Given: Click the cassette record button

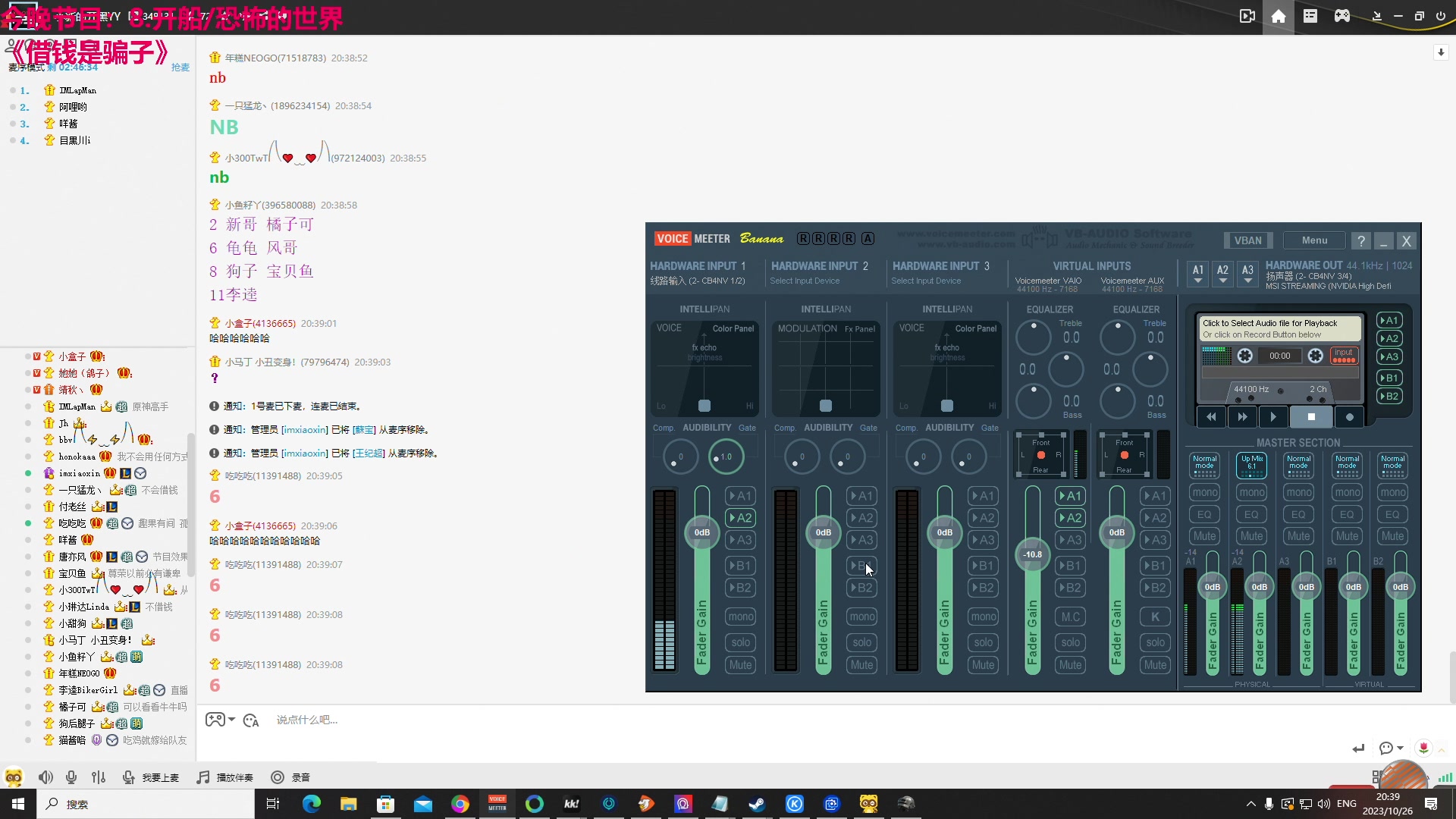Looking at the screenshot, I should 1349,417.
